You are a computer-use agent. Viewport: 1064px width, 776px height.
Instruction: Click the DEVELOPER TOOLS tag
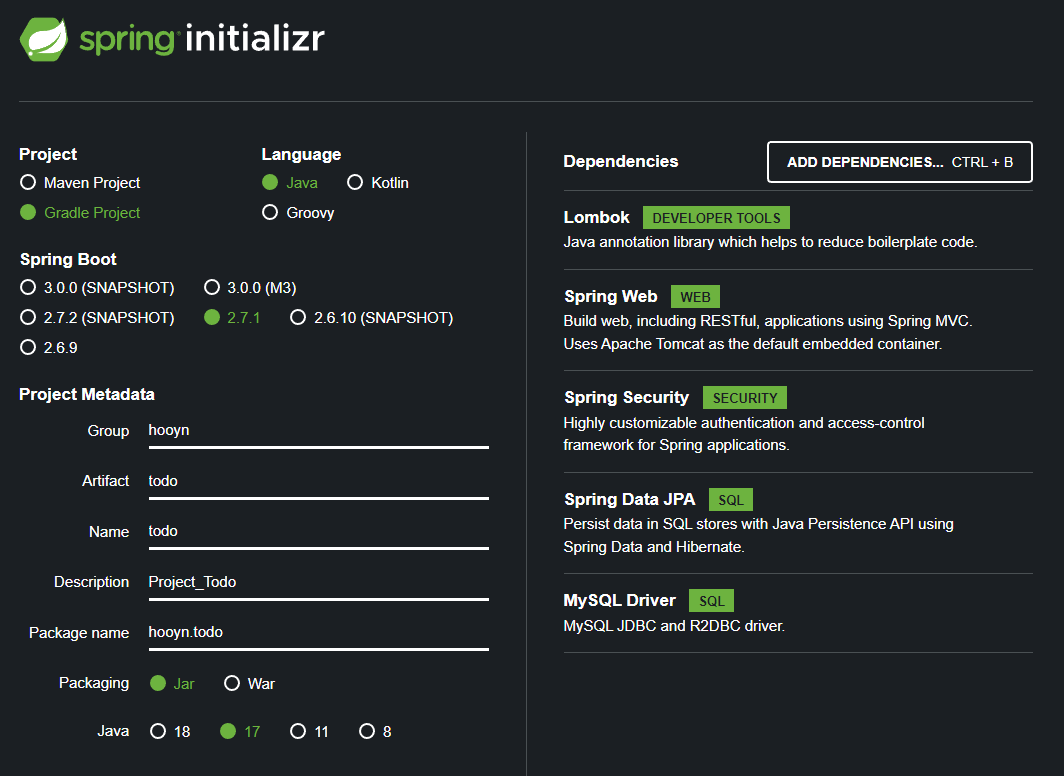click(716, 218)
